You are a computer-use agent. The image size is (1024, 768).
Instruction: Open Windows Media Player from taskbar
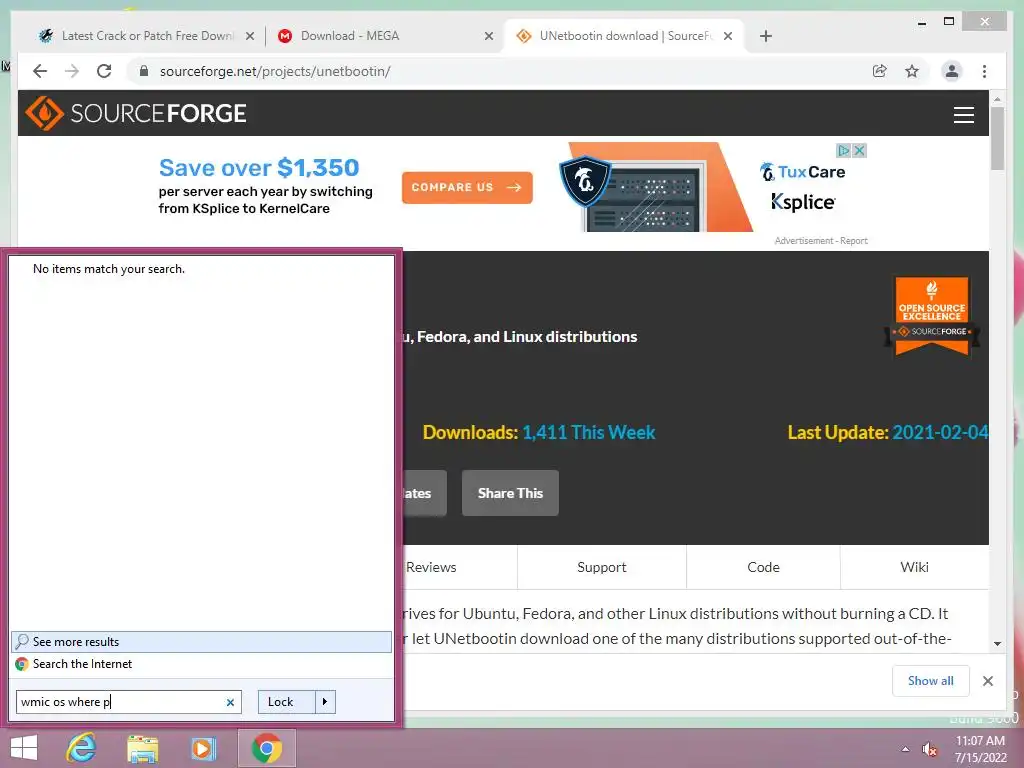203,748
